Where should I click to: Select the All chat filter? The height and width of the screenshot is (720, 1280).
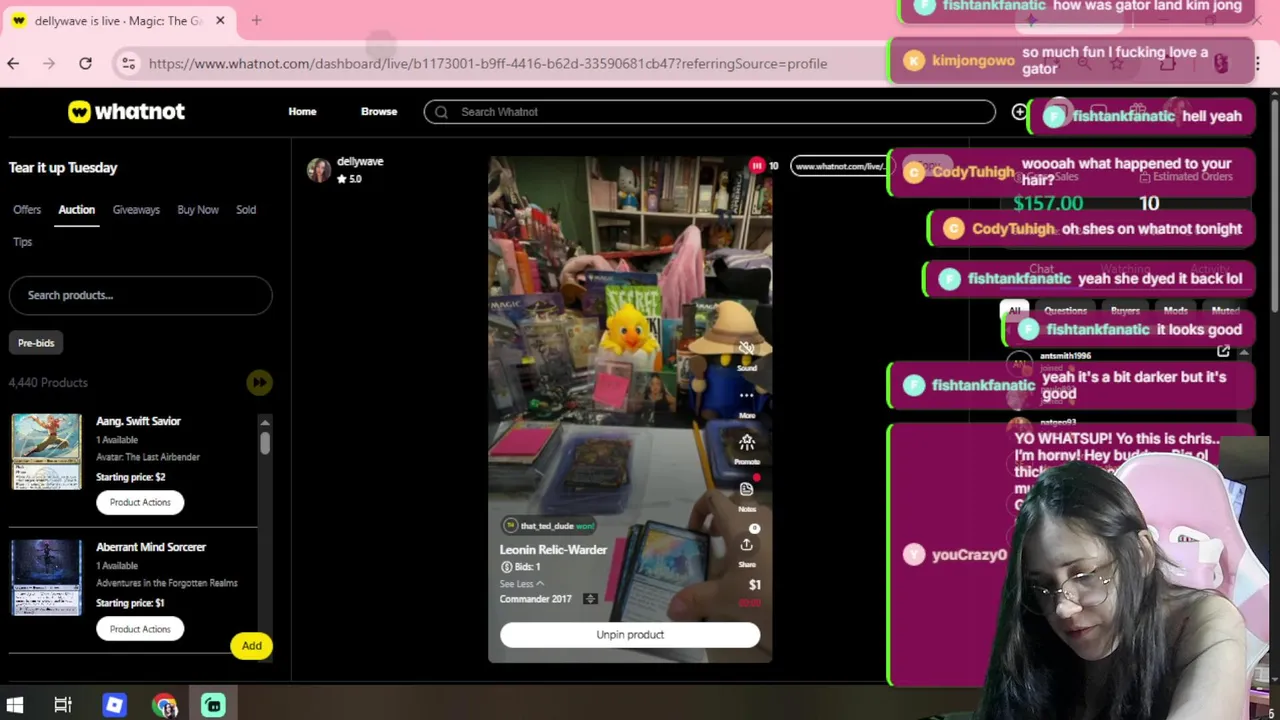(1014, 311)
